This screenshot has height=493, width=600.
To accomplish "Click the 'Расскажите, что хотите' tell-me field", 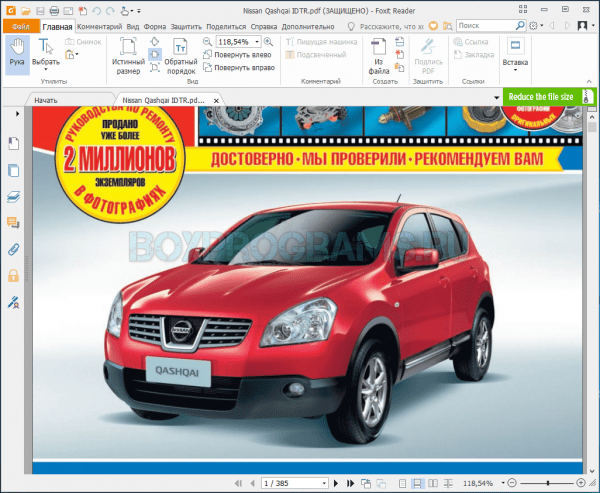I will pyautogui.click(x=391, y=26).
